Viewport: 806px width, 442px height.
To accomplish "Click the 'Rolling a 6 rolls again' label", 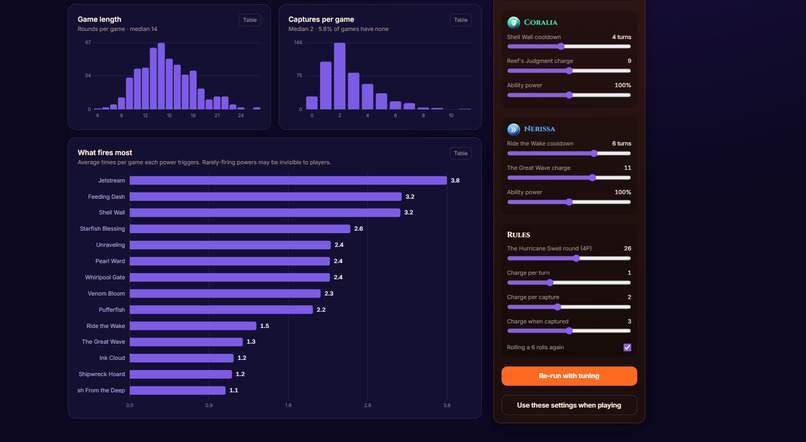I will [x=535, y=347].
